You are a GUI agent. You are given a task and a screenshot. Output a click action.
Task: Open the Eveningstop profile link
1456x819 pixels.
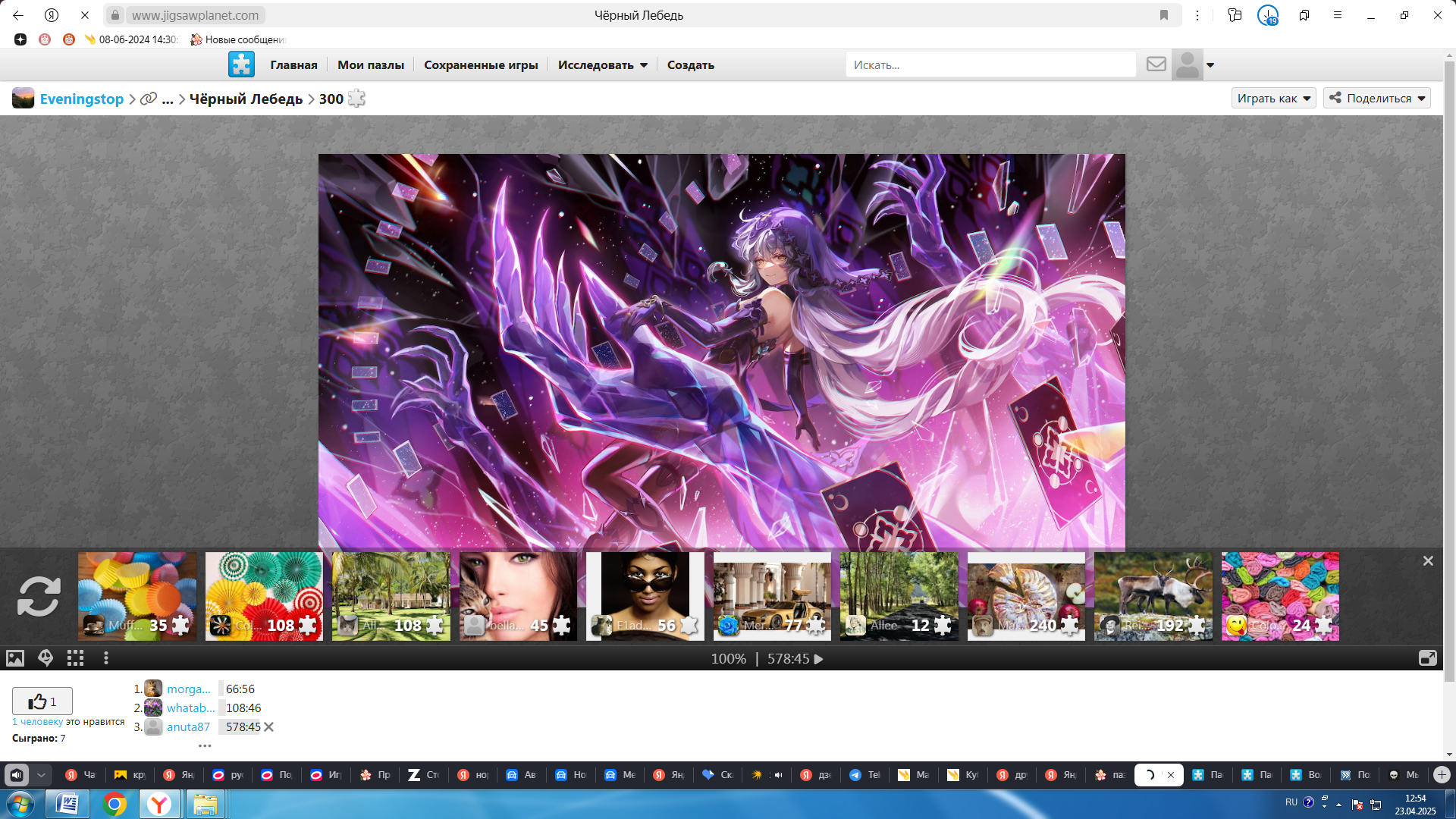coord(81,99)
